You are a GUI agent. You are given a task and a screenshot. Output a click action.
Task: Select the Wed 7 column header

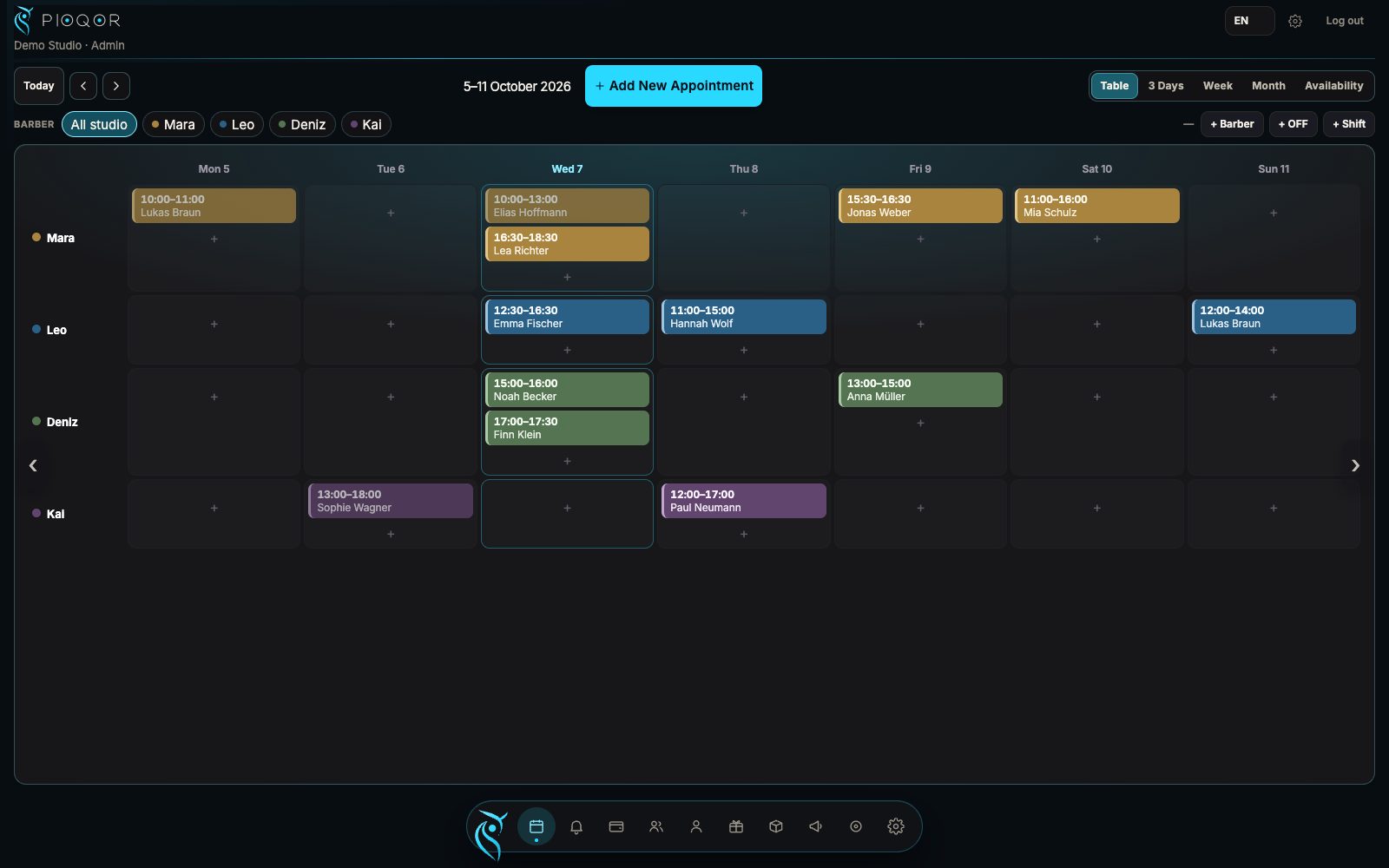click(567, 169)
